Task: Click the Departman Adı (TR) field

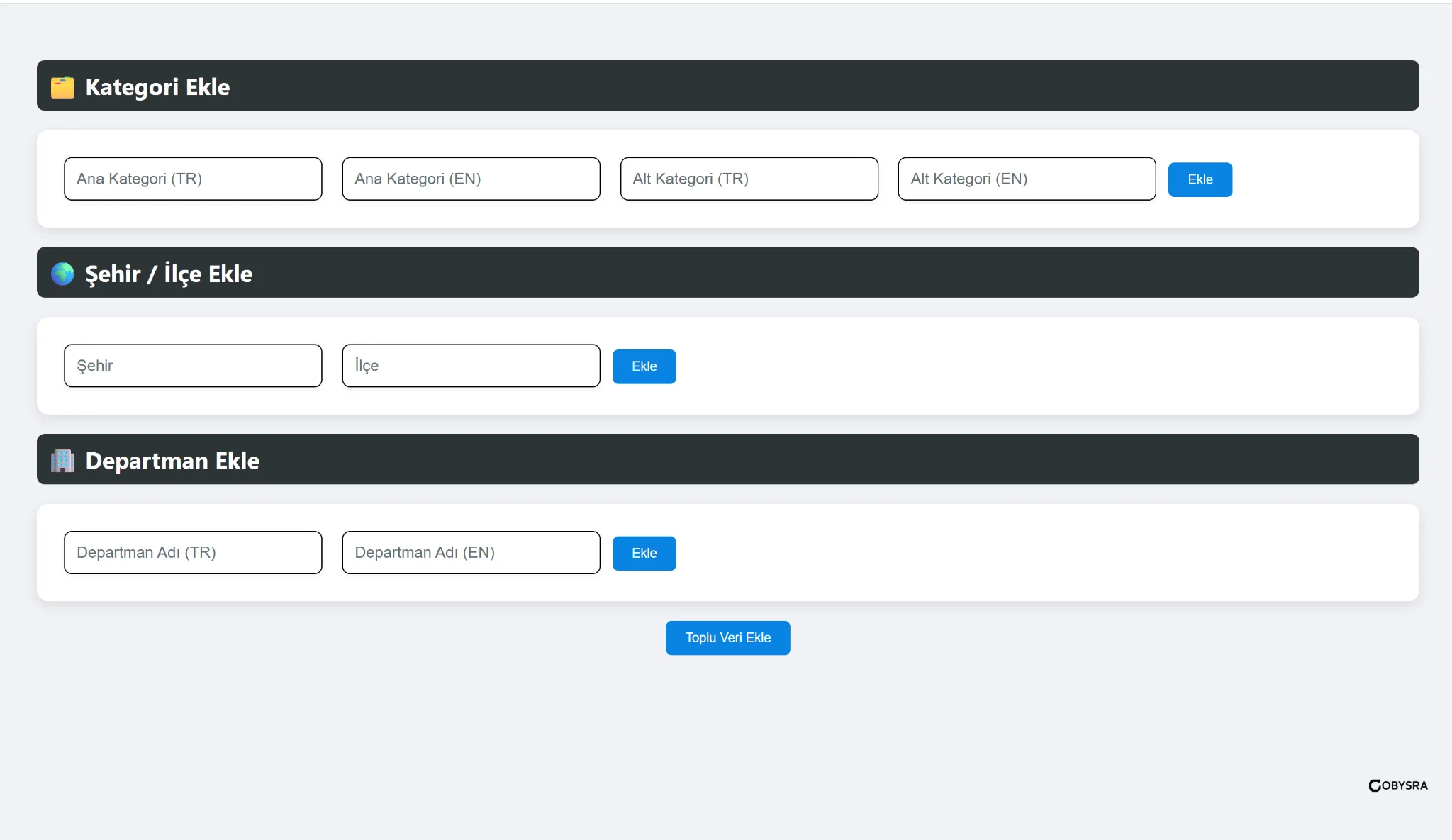Action: tap(193, 553)
